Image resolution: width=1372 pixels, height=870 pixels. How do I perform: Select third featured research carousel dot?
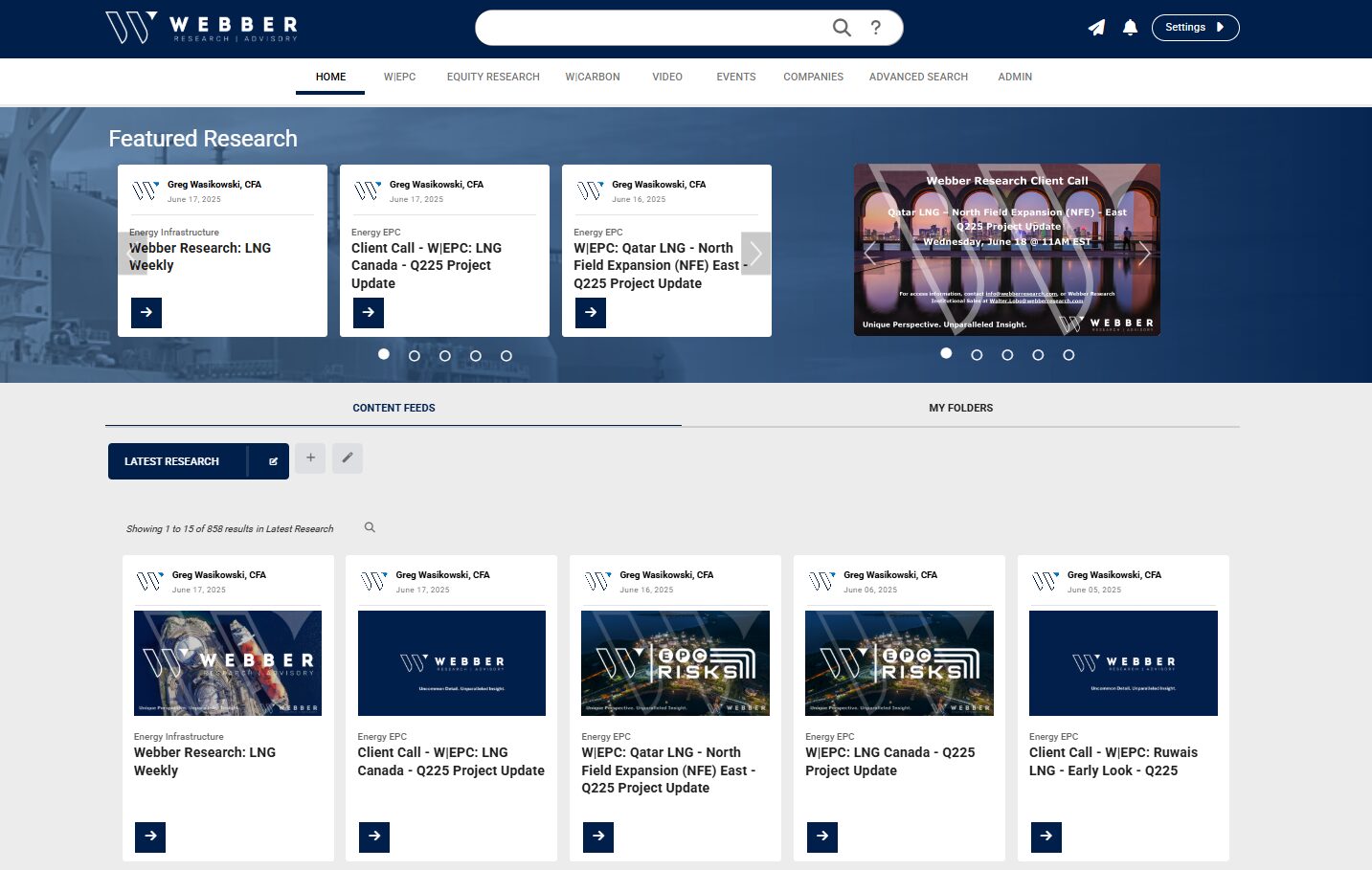tap(445, 355)
